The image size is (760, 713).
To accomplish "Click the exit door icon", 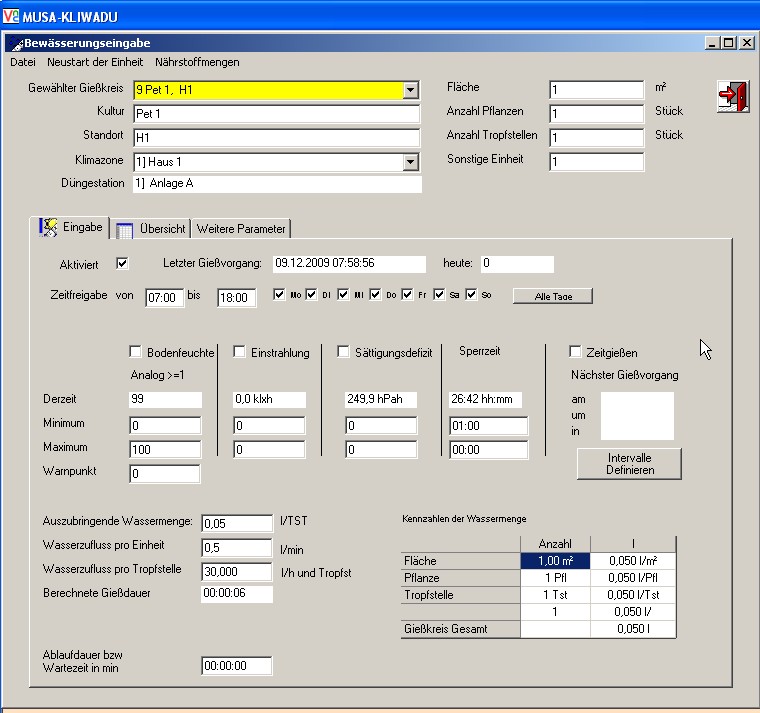I will pyautogui.click(x=734, y=96).
